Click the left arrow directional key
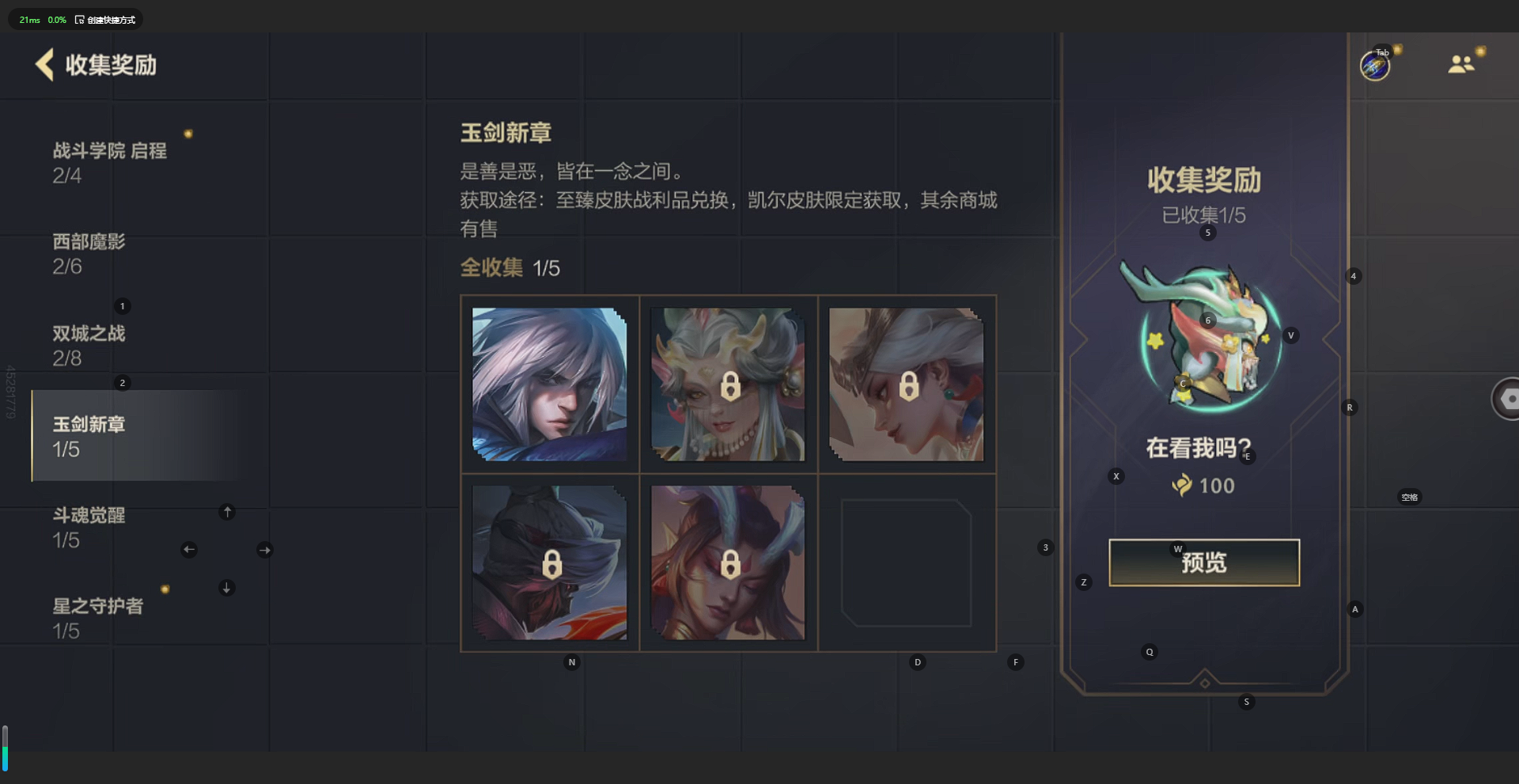1519x784 pixels. coord(189,550)
